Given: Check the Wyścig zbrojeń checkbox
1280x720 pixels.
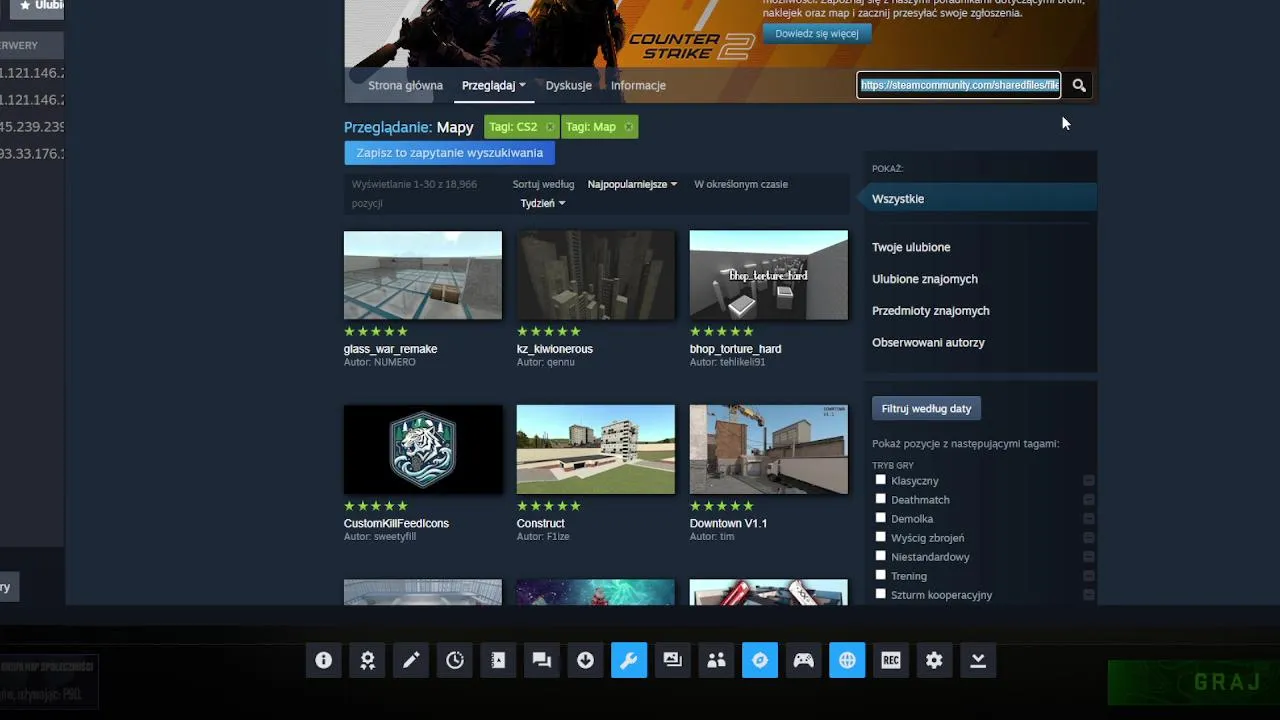Looking at the screenshot, I should 881,537.
